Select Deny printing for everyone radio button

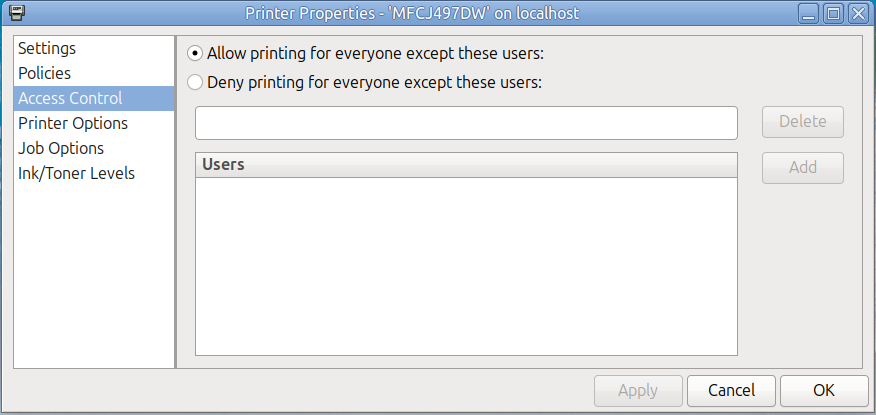pos(195,82)
